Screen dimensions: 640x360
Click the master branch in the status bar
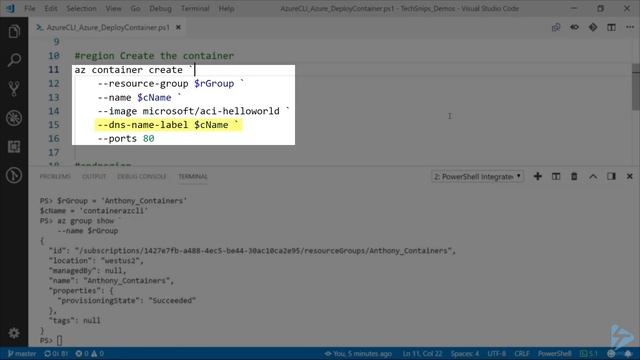pyautogui.click(x=22, y=353)
